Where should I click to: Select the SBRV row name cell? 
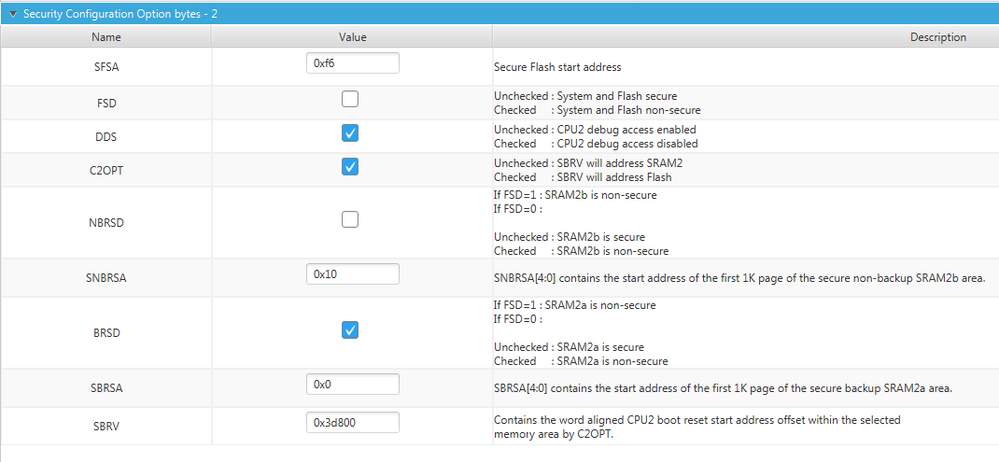(106, 425)
